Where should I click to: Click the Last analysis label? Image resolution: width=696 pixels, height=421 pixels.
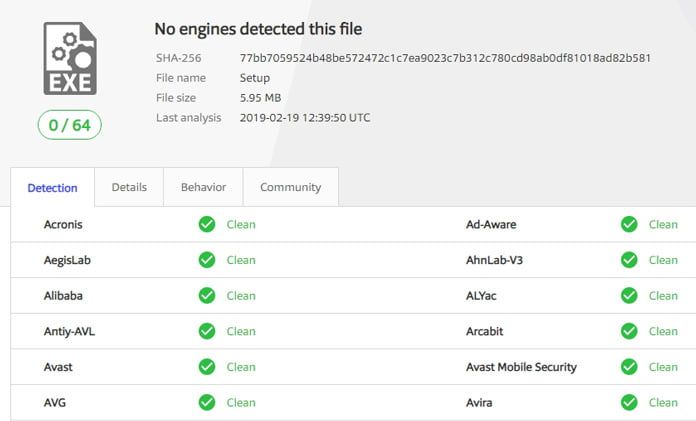(188, 118)
